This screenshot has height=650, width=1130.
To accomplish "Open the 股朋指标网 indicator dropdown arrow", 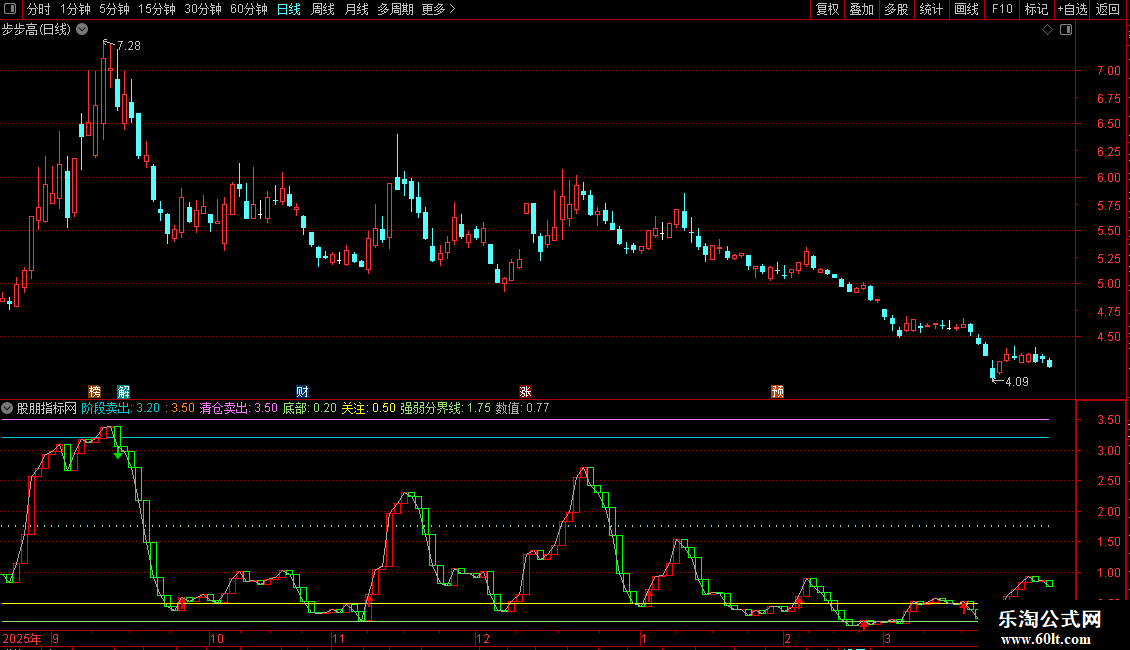I will [x=8, y=408].
